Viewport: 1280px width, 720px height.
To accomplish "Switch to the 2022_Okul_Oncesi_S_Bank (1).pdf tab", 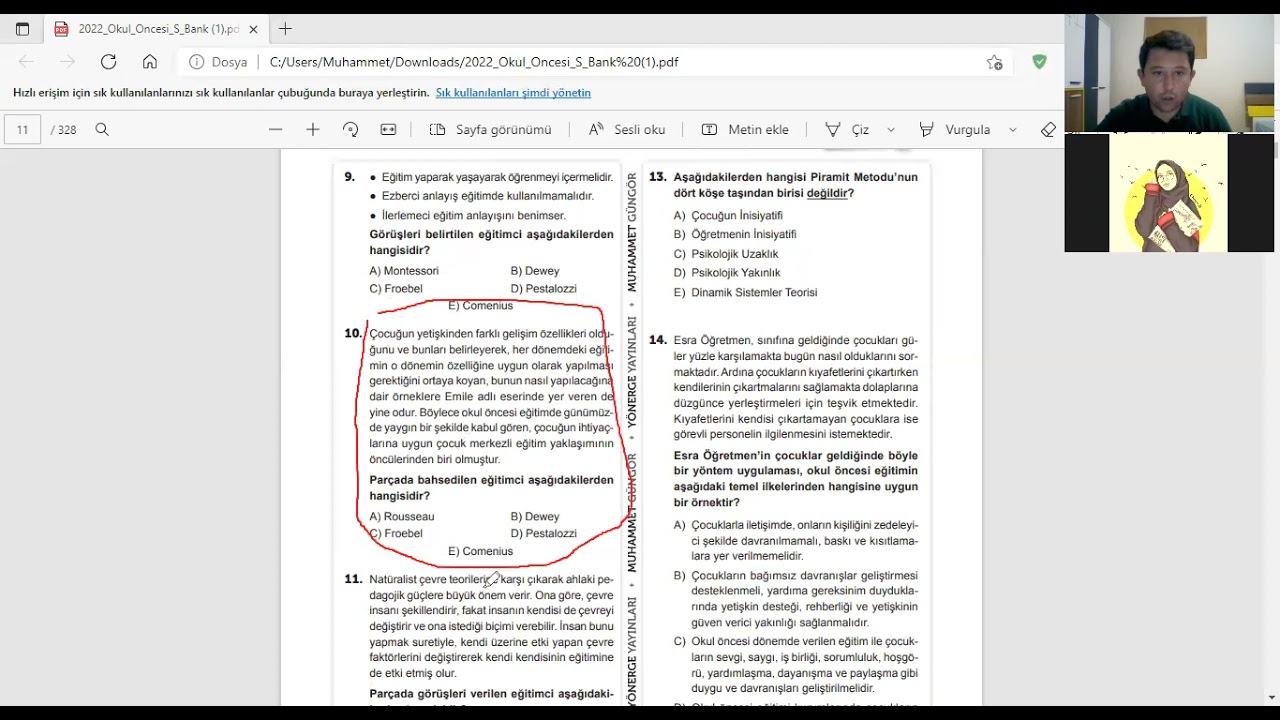I will (156, 29).
